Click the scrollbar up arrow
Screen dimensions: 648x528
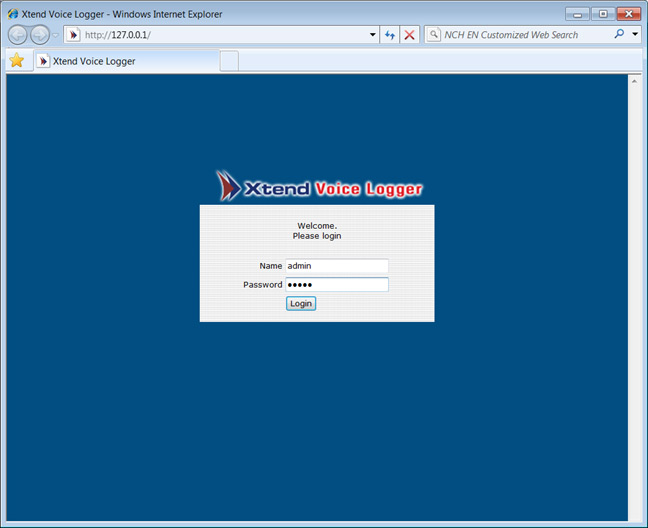point(634,81)
